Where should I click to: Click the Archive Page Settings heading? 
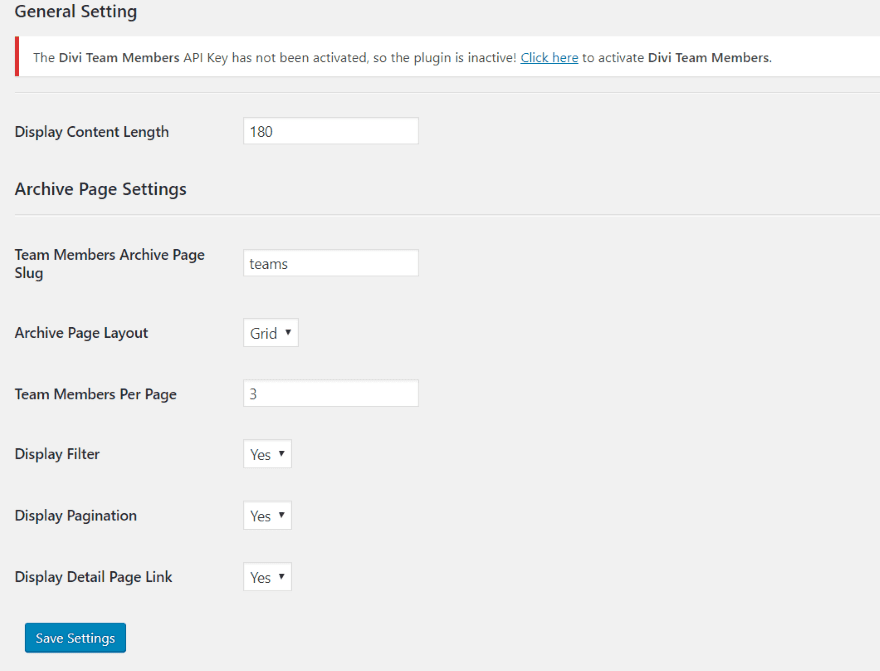pos(100,189)
